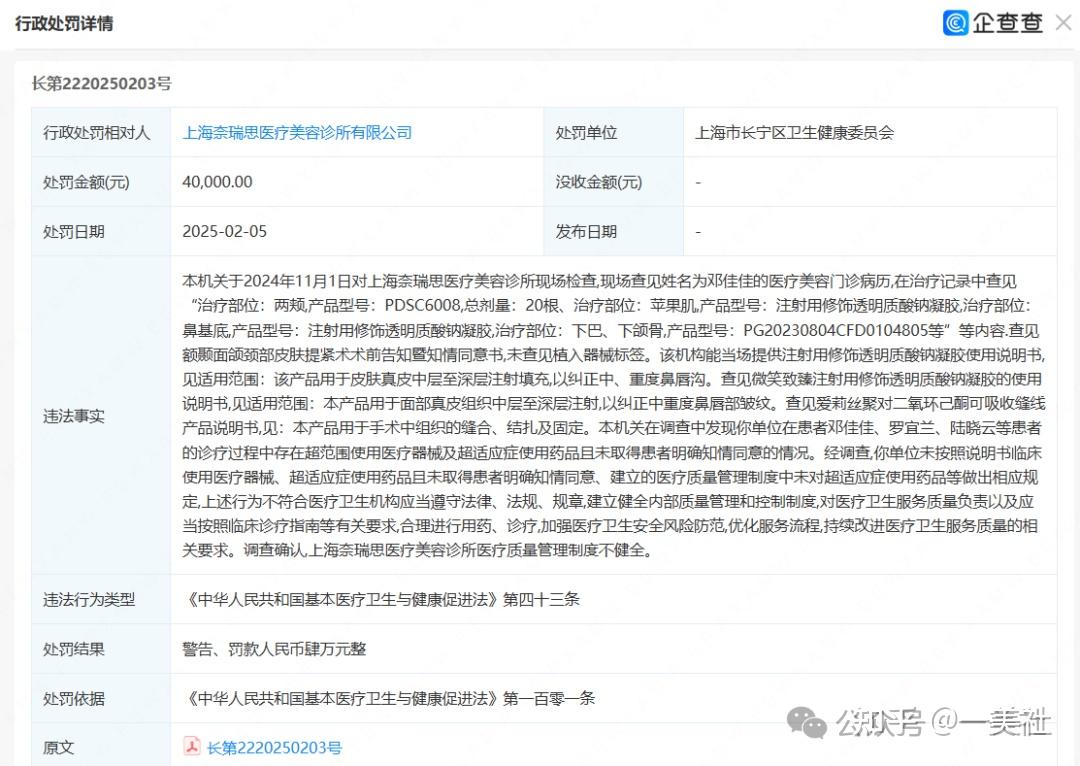Open the PDF icon next to 原文
Image resolution: width=1080 pixels, height=766 pixels.
(194, 746)
